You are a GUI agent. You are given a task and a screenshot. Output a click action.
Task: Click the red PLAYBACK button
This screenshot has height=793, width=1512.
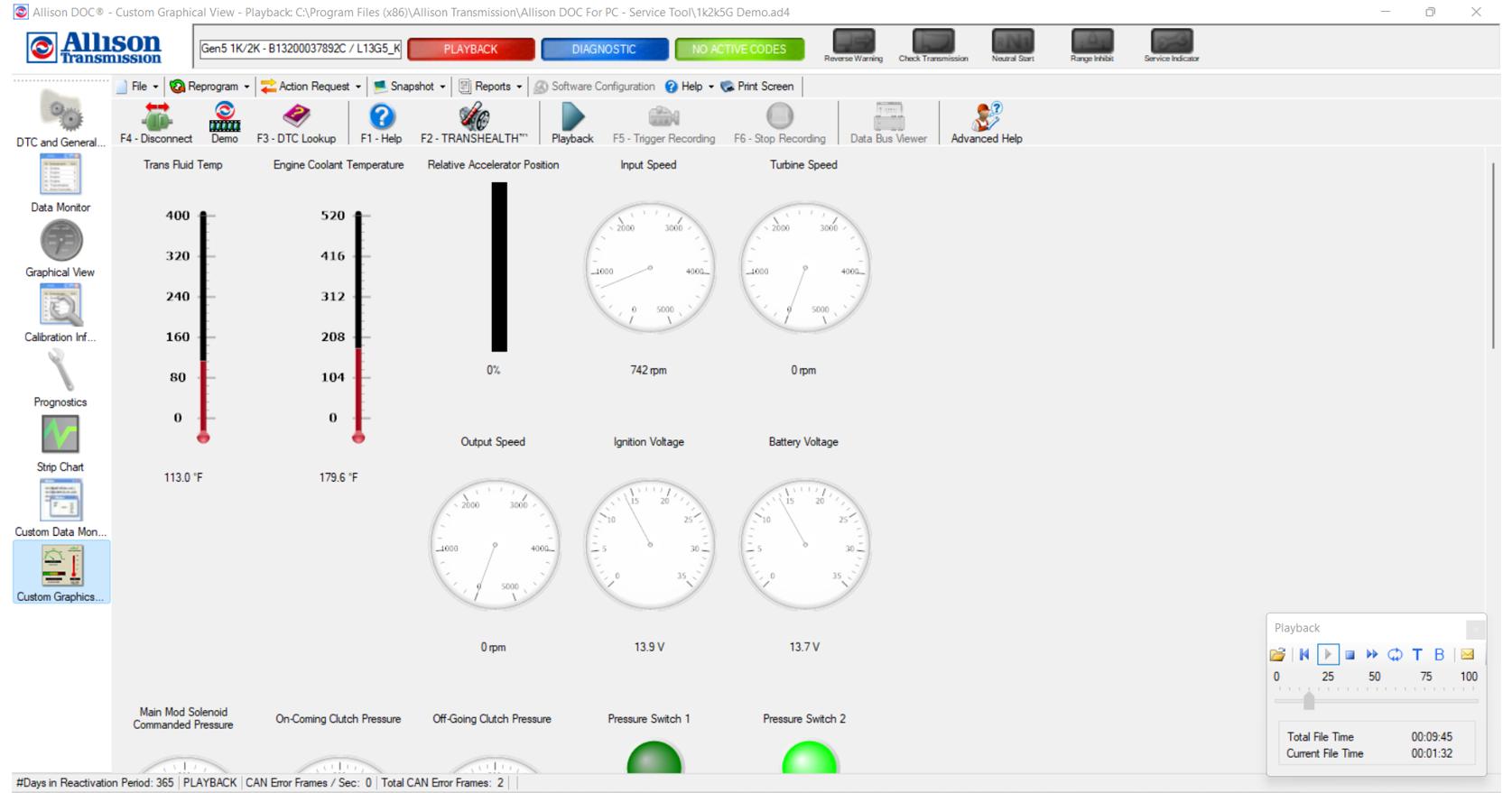pos(471,50)
